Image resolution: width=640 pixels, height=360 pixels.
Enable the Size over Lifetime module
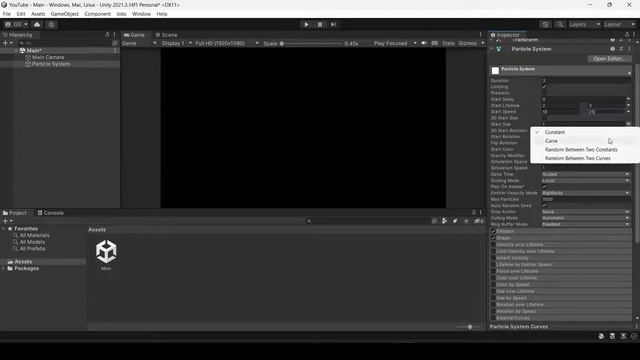[493, 291]
